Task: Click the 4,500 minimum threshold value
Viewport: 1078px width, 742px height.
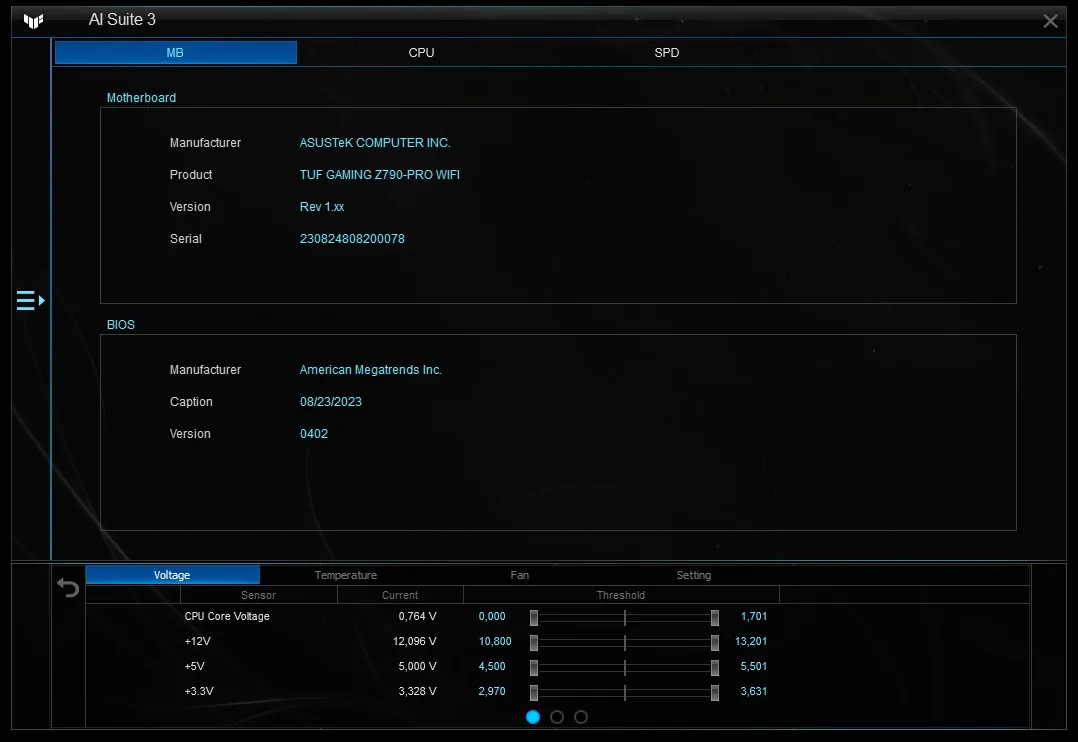Action: click(492, 666)
